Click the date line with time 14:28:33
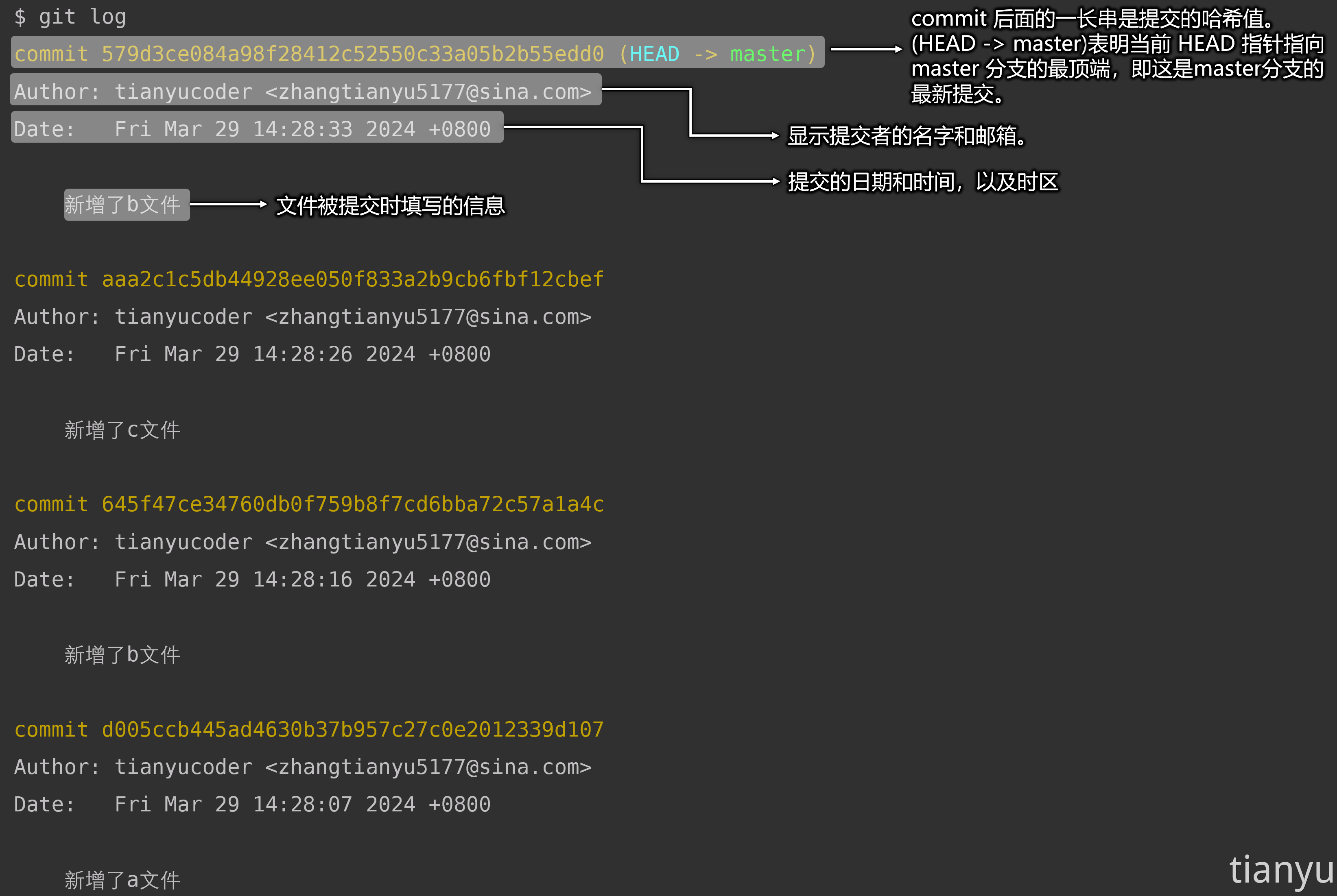Screen dimensions: 1337x896 pos(257,127)
